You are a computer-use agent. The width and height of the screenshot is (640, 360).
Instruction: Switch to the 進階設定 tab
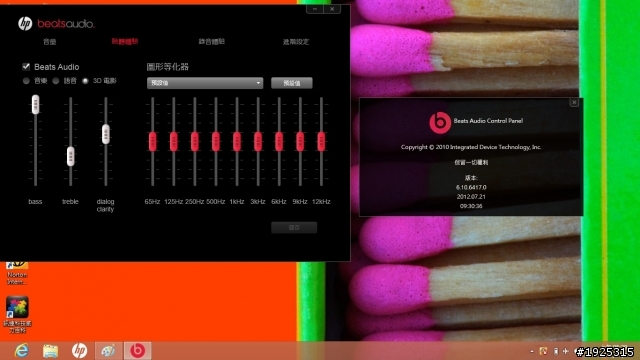click(x=296, y=42)
